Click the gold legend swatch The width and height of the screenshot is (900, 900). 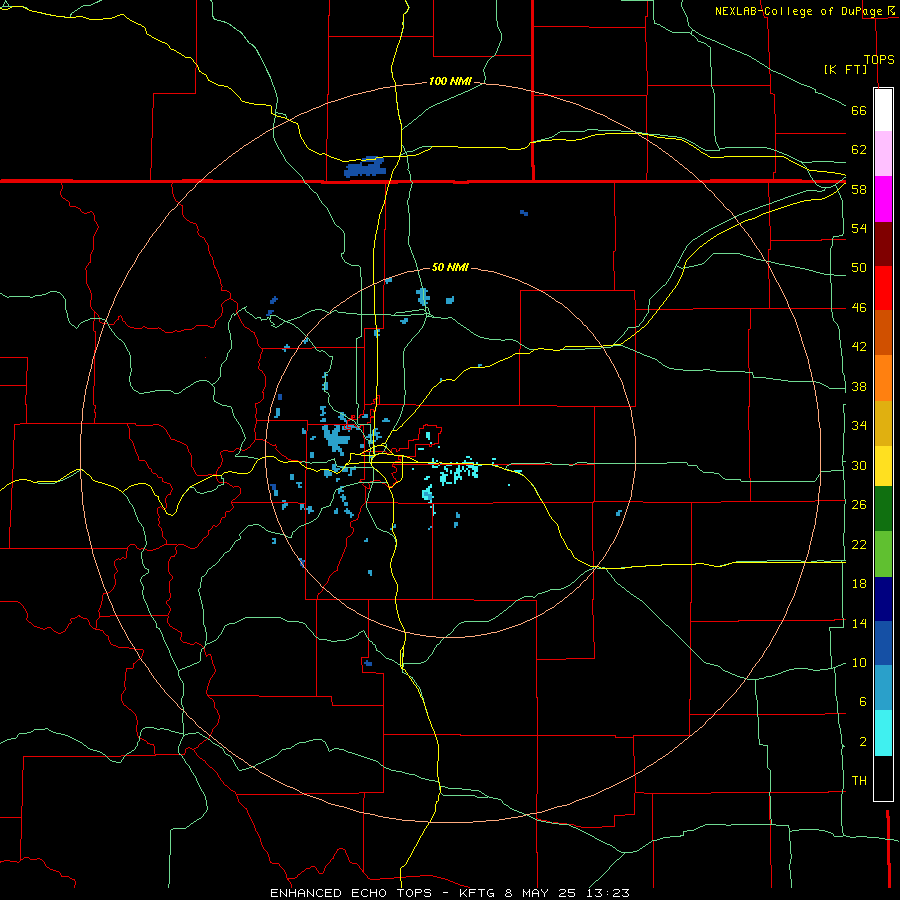coord(883,424)
